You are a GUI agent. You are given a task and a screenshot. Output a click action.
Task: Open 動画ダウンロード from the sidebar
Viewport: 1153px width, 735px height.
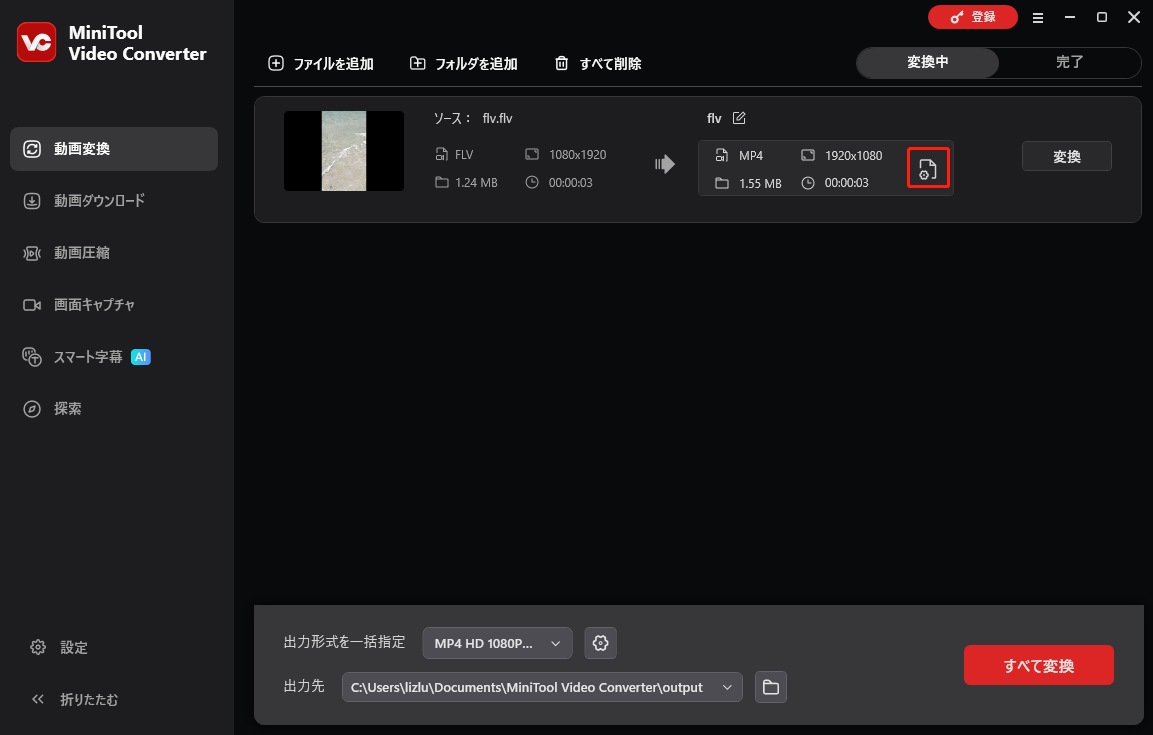pyautogui.click(x=100, y=200)
